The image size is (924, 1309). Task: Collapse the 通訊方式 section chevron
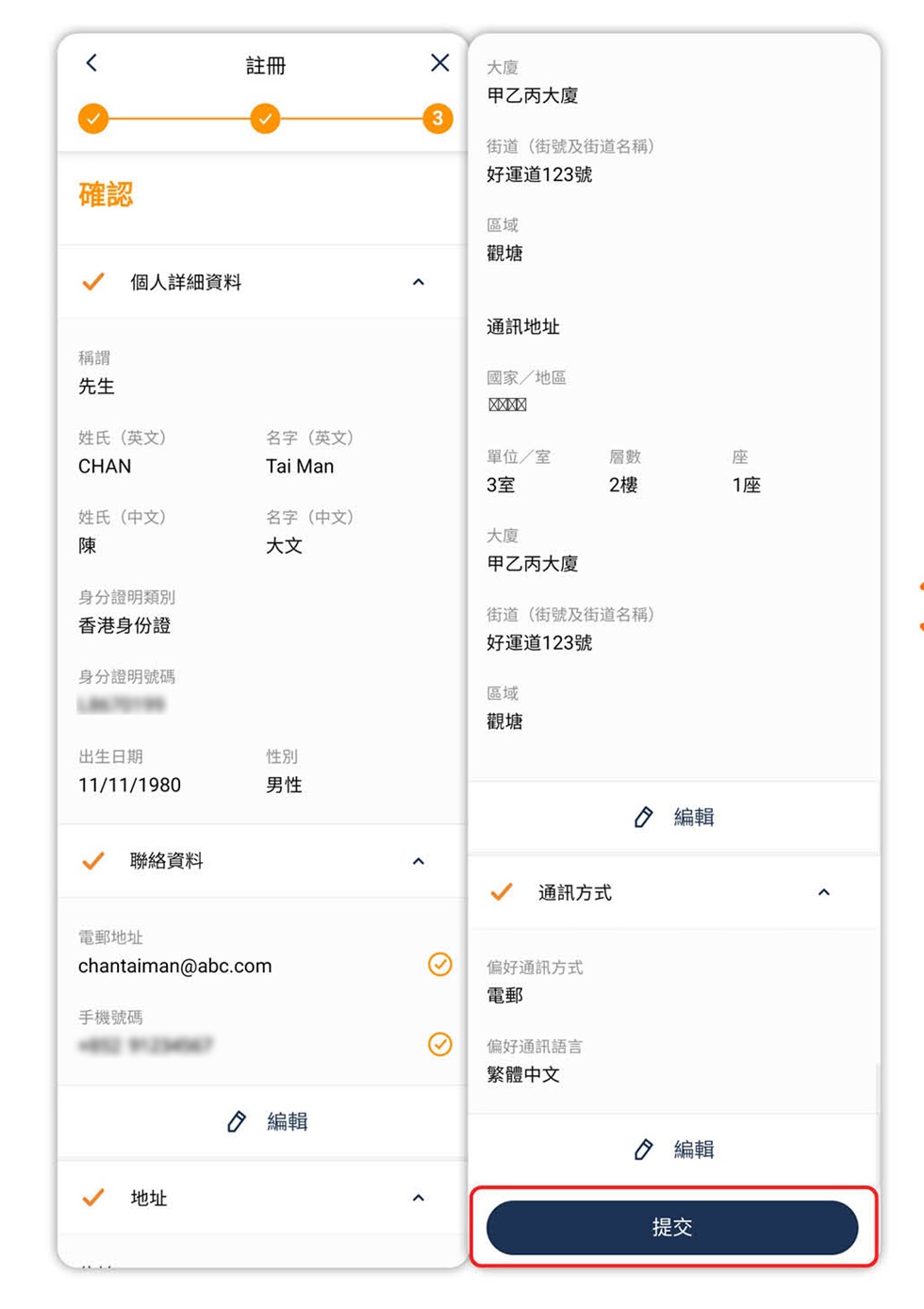click(x=824, y=892)
